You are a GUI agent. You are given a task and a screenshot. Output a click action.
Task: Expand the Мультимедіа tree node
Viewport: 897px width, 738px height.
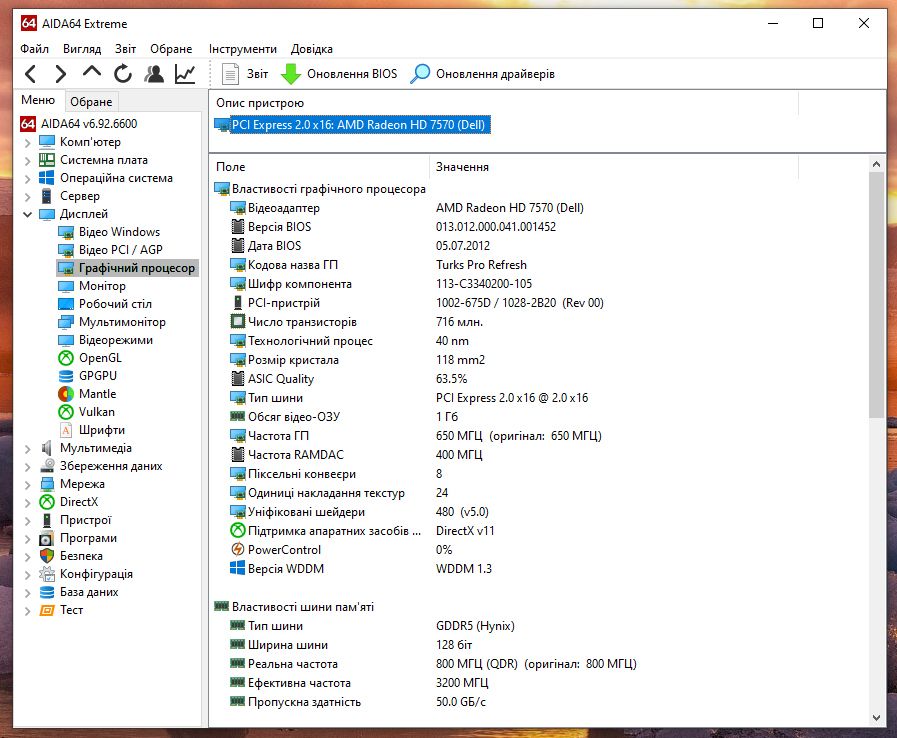pos(27,449)
